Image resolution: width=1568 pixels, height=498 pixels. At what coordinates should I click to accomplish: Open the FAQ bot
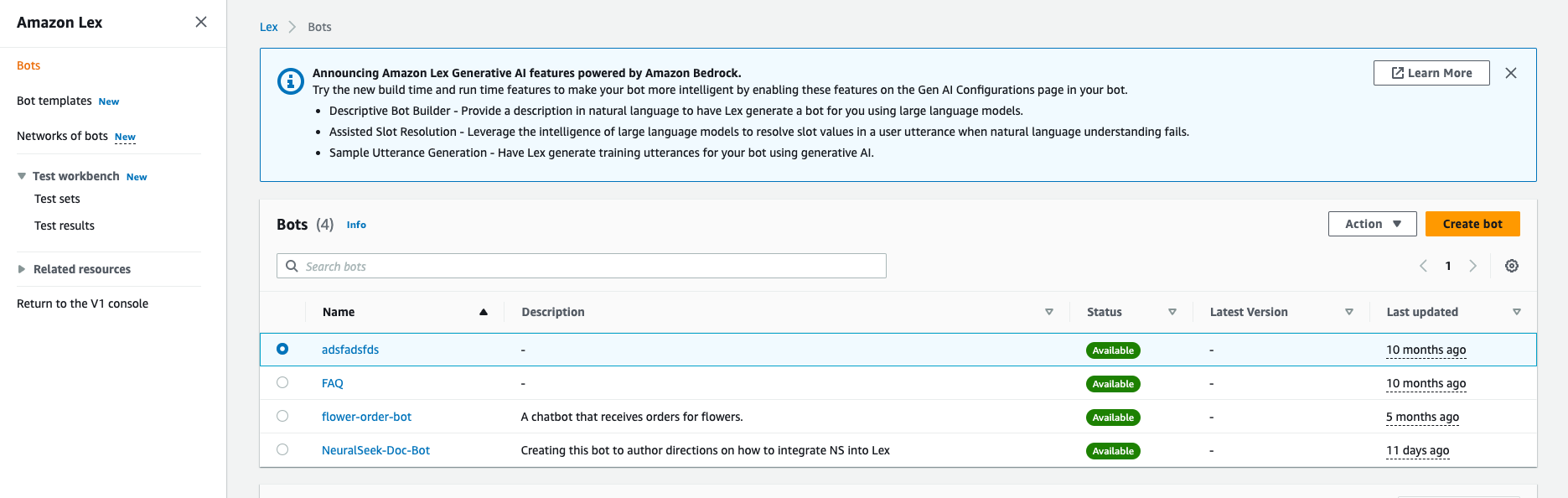[x=333, y=383]
